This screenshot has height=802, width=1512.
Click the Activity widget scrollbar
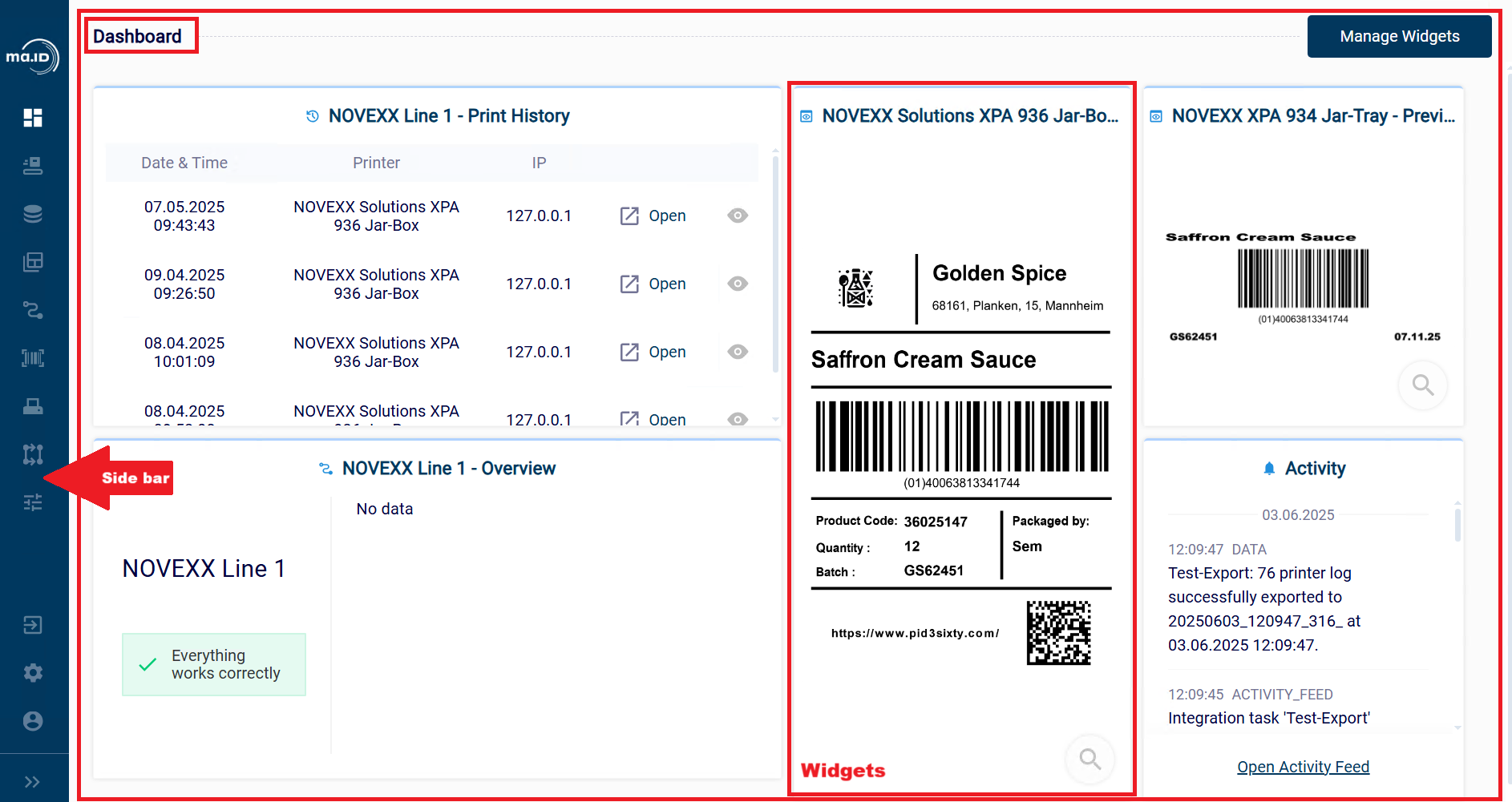pos(1457,525)
